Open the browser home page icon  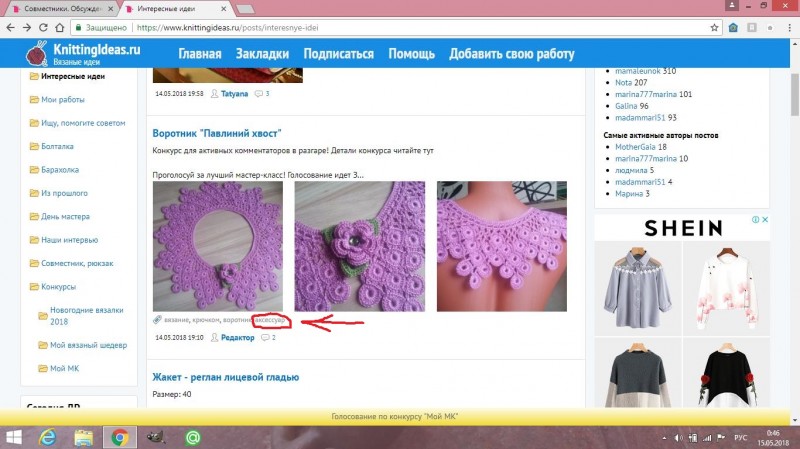click(60, 28)
